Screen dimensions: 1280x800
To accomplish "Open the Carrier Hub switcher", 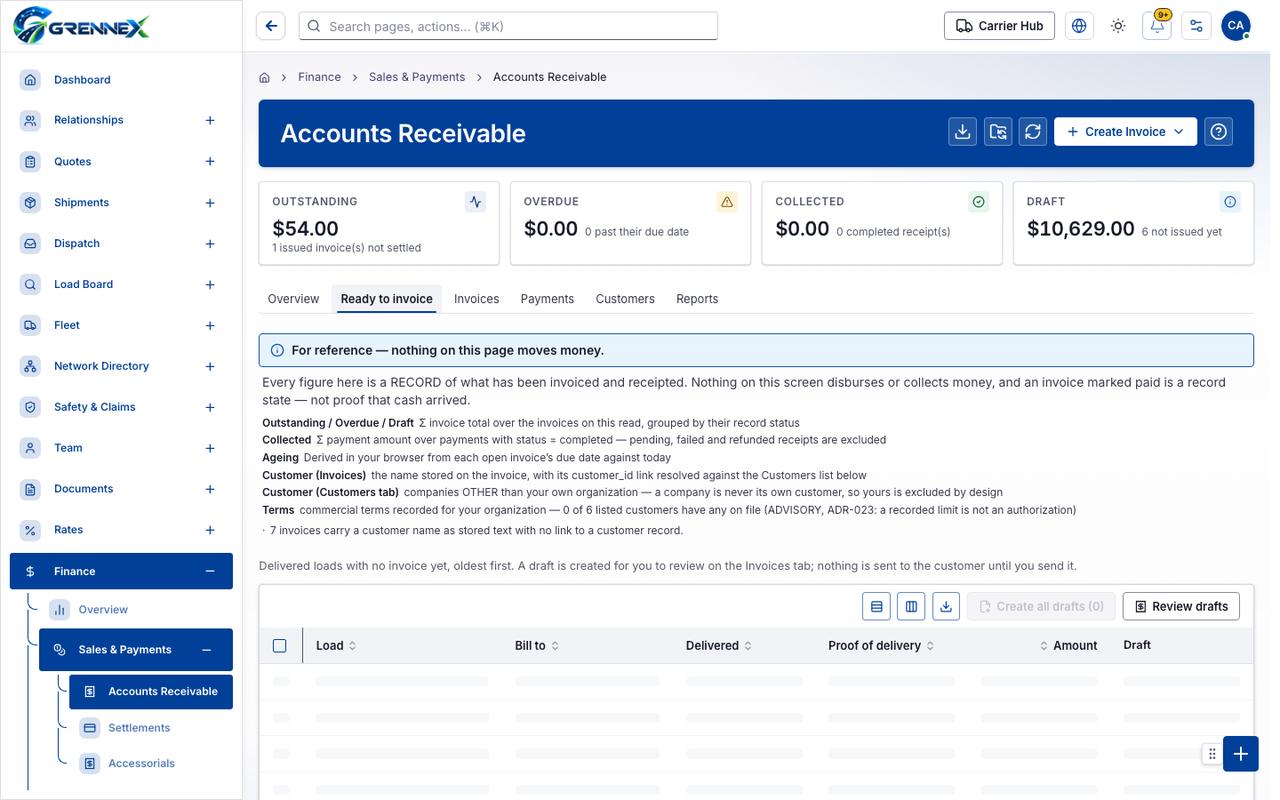I will coord(1000,26).
